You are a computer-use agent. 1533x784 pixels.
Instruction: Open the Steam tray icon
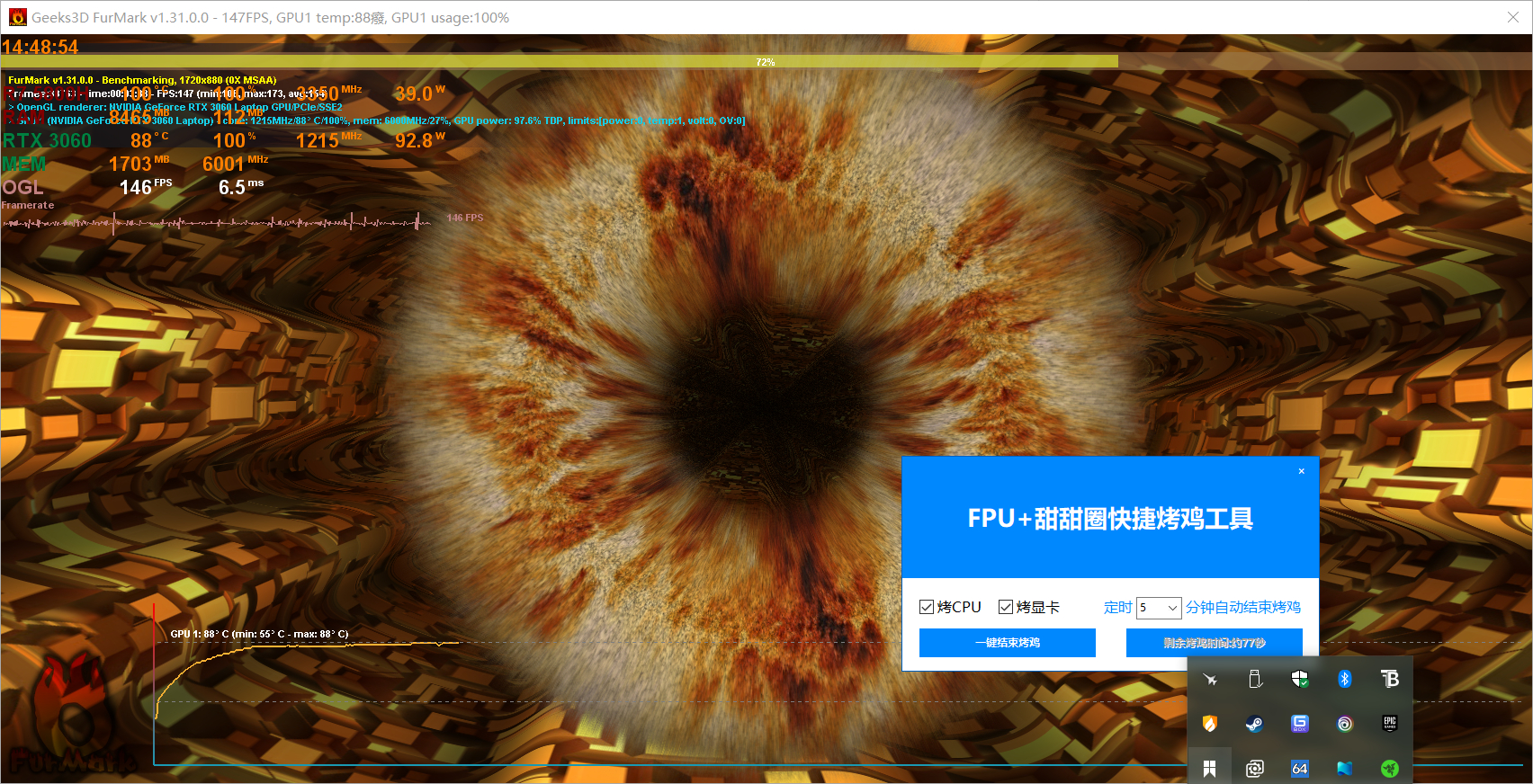(1255, 724)
